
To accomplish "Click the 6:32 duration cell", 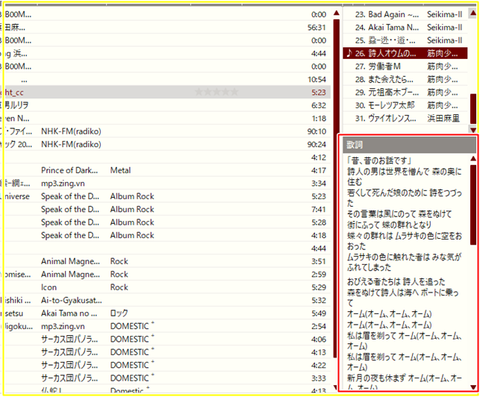I will click(319, 105).
